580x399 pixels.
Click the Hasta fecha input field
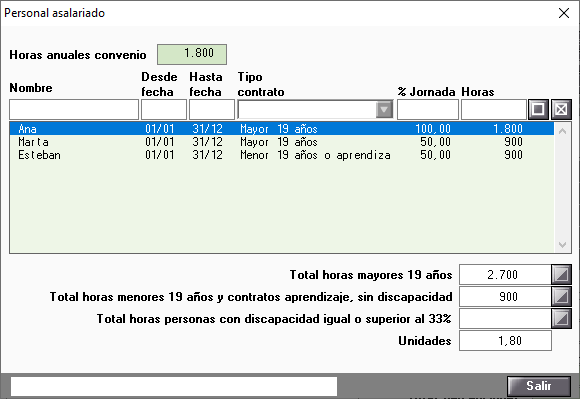[212, 109]
